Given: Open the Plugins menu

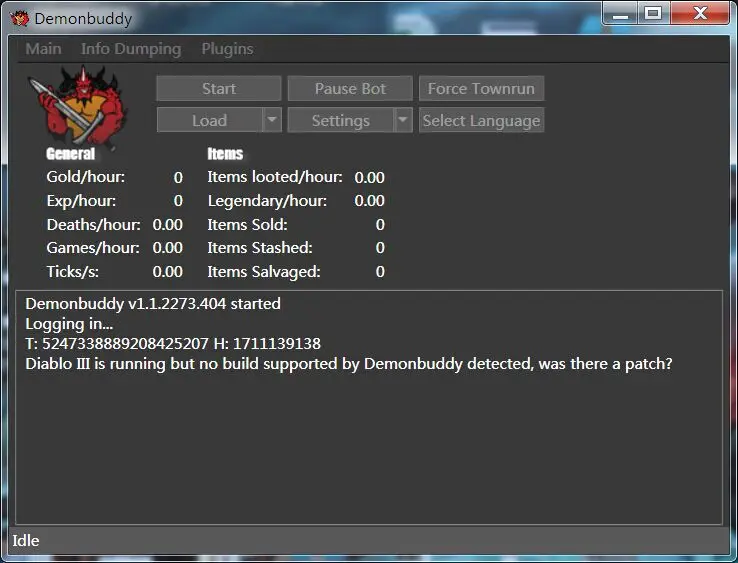Looking at the screenshot, I should pos(227,49).
